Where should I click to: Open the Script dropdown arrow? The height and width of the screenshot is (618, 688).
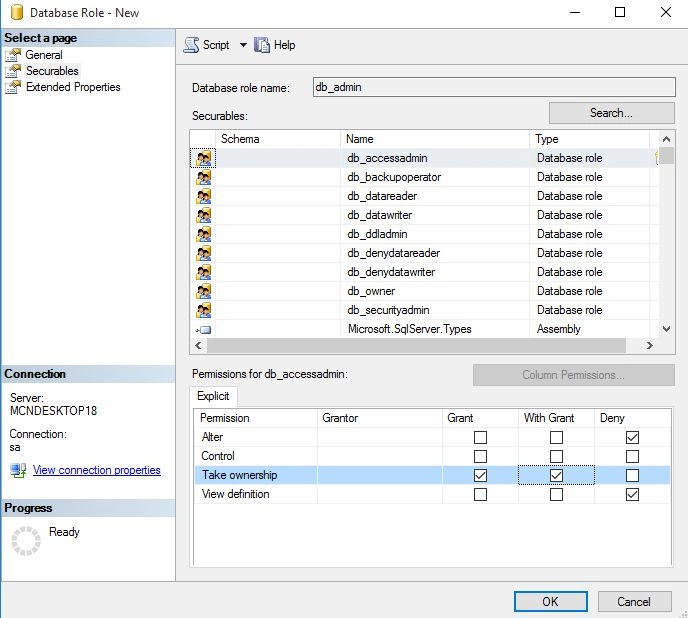243,45
